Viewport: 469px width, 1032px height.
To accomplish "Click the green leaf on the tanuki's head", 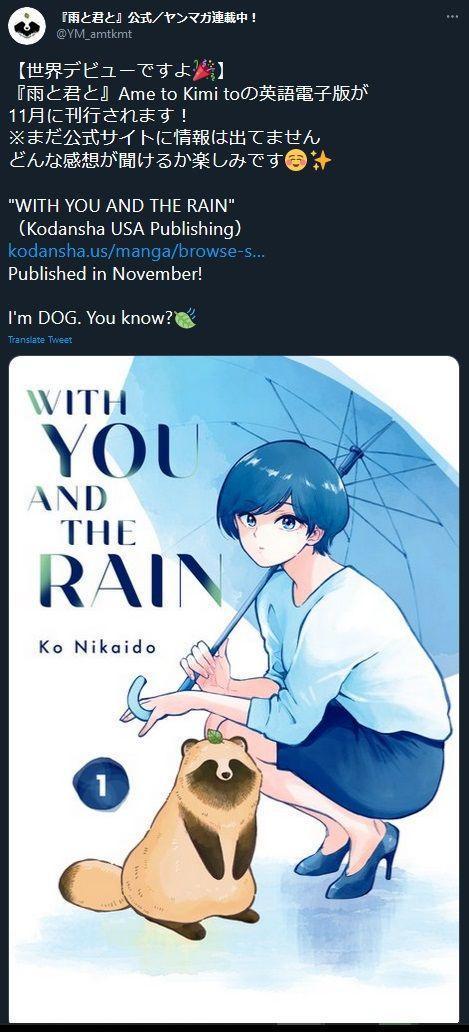I will pyautogui.click(x=214, y=736).
